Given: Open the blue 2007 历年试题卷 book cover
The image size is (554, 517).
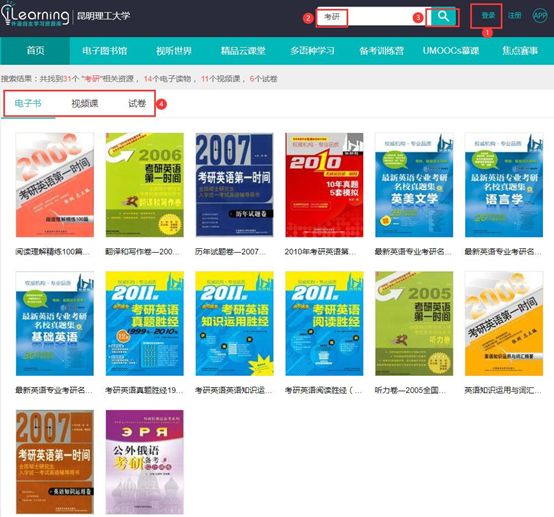Looking at the screenshot, I should [x=234, y=185].
